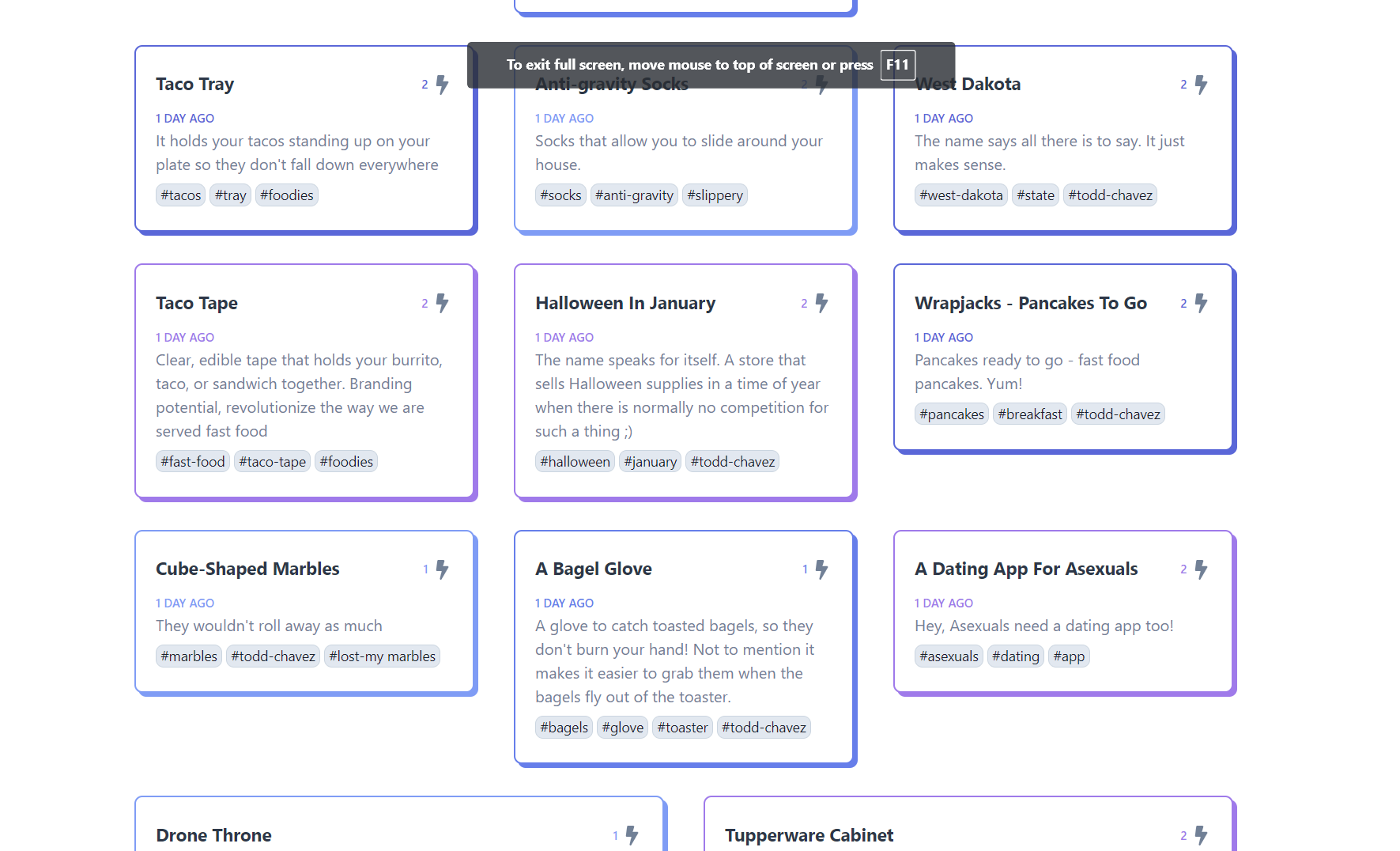1400x851 pixels.
Task: Filter by #west-dakota tag
Action: coord(961,195)
